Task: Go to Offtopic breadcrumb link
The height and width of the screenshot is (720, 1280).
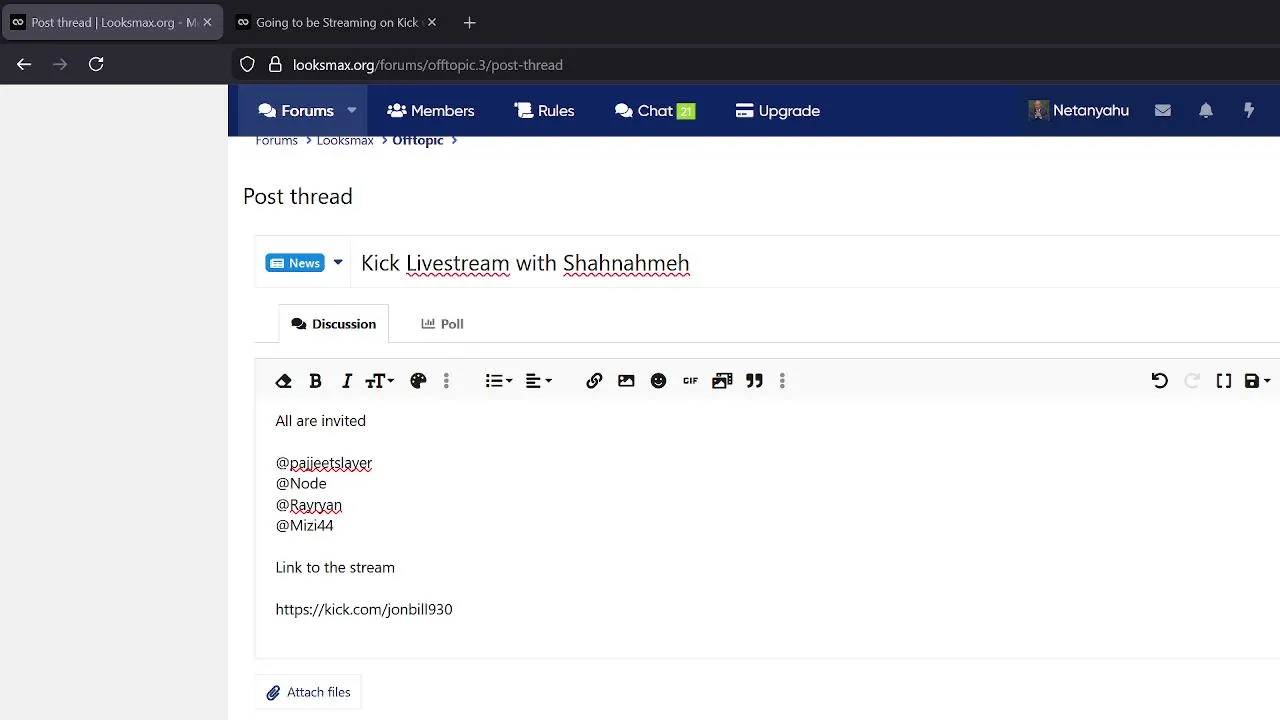Action: (x=418, y=140)
